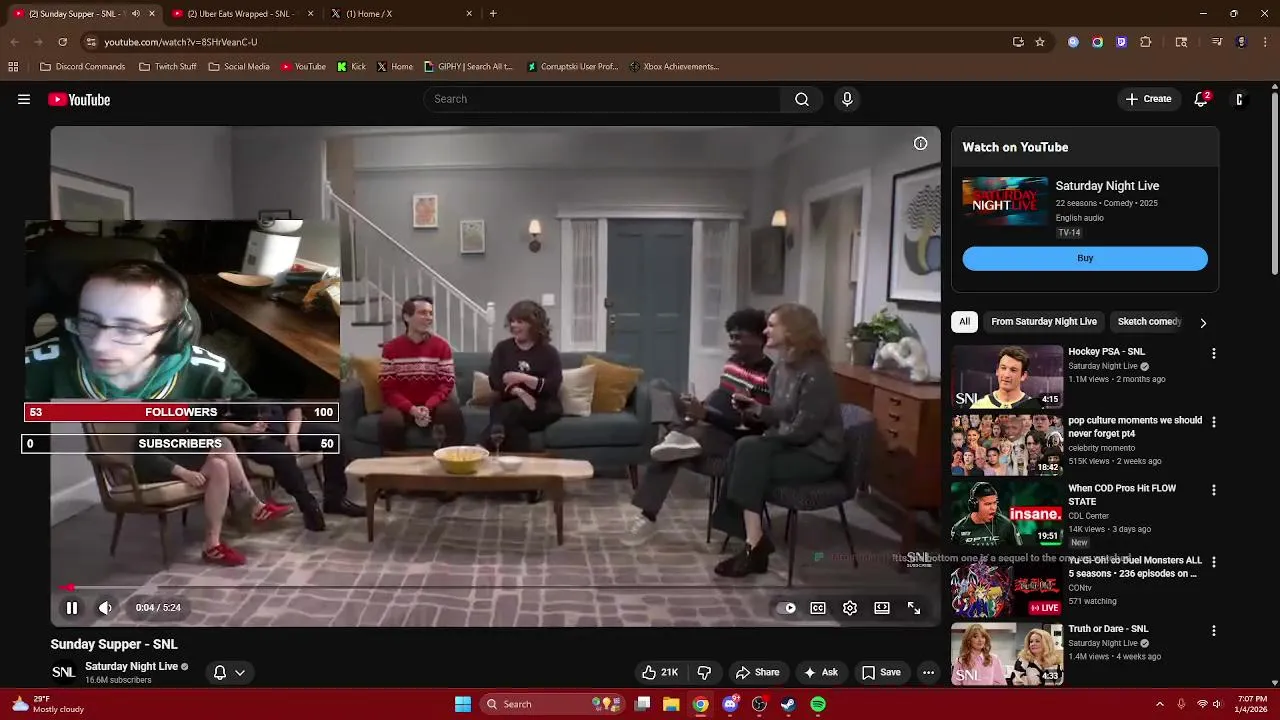Viewport: 1280px width, 720px height.
Task: Switch to theater mode
Action: click(882, 608)
